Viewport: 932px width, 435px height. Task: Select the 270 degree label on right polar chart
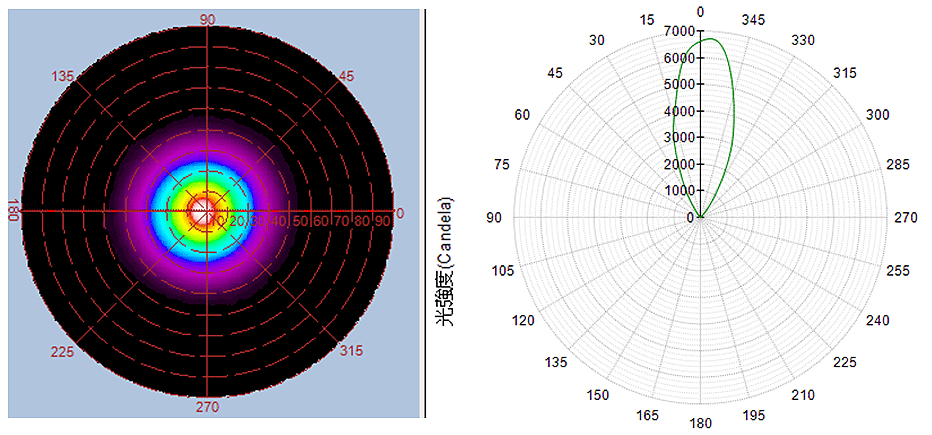coord(906,217)
